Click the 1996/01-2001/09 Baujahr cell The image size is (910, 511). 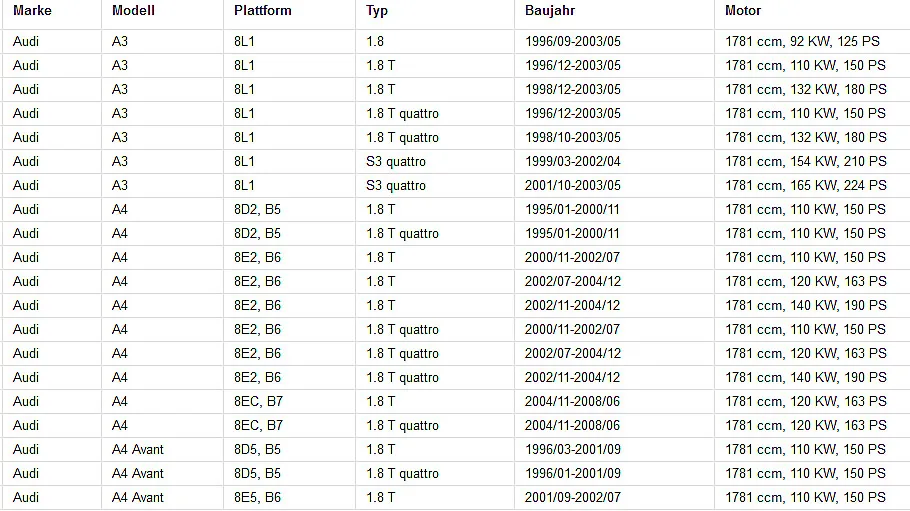614,474
